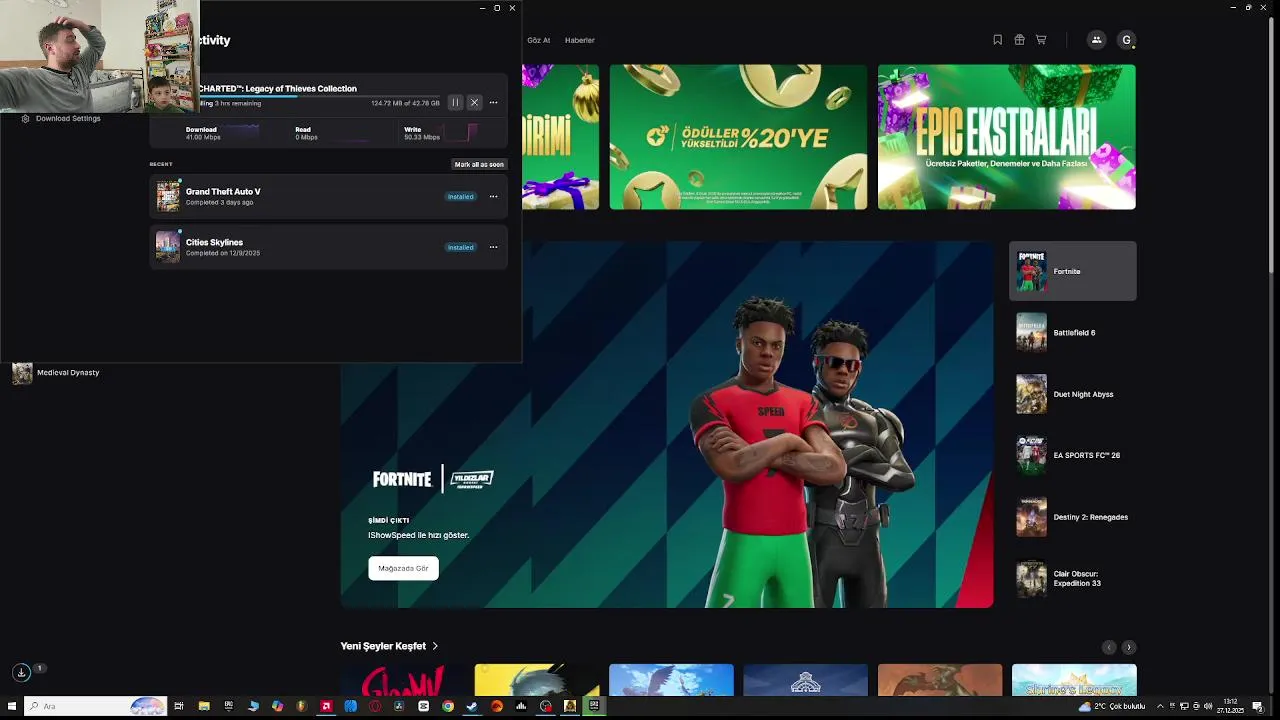
Task: Click the Installed badge for Cities Skylines
Action: (460, 247)
